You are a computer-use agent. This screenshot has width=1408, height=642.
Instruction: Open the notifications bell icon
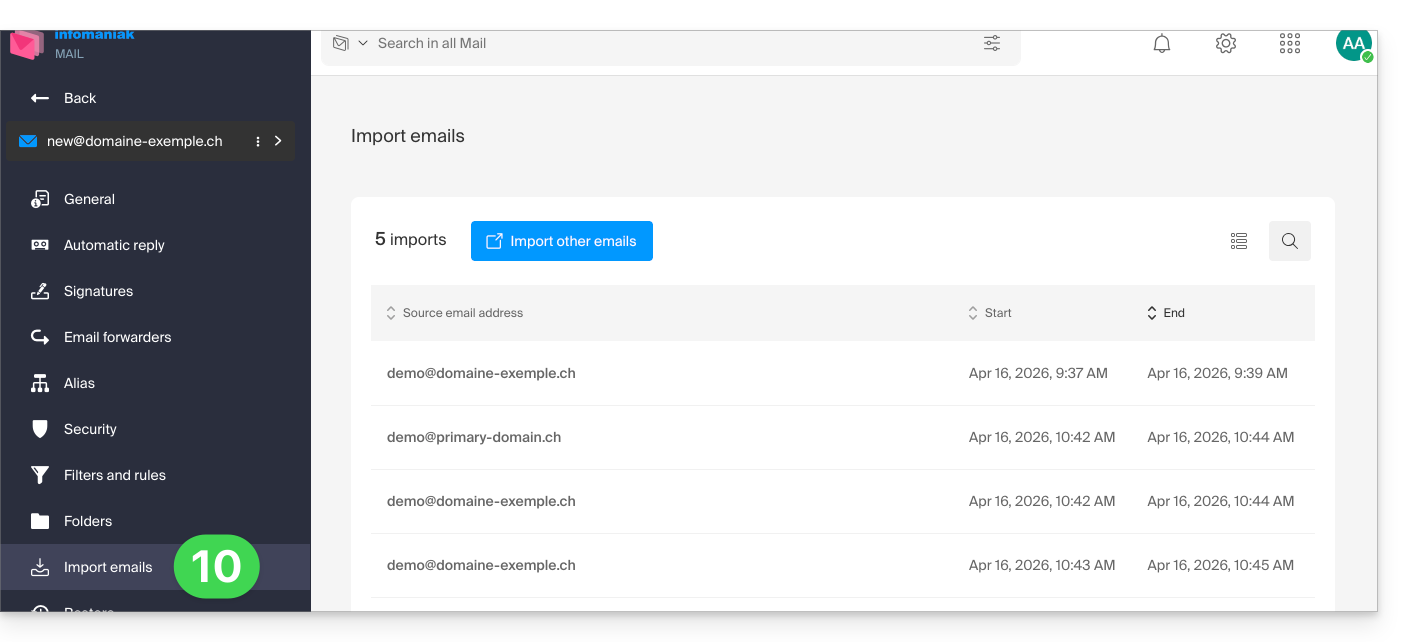tap(1162, 44)
